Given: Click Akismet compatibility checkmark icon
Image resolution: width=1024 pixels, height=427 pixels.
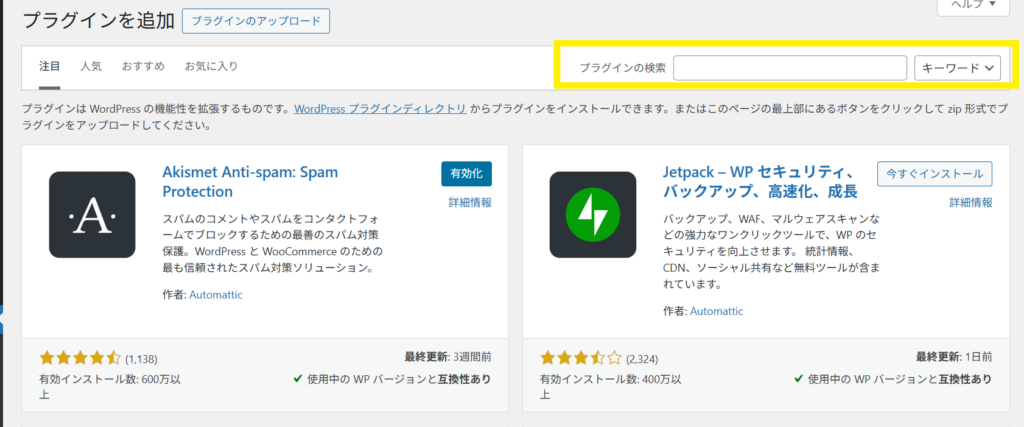Looking at the screenshot, I should click(297, 379).
